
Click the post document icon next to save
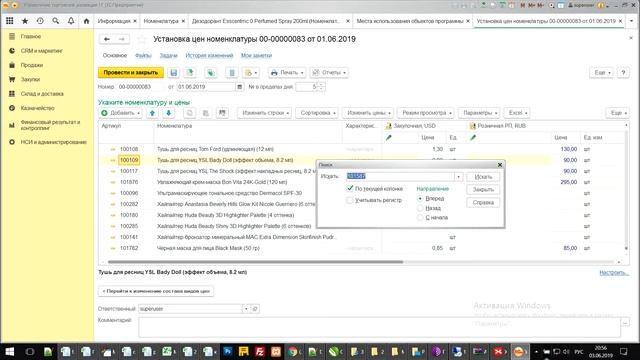190,73
